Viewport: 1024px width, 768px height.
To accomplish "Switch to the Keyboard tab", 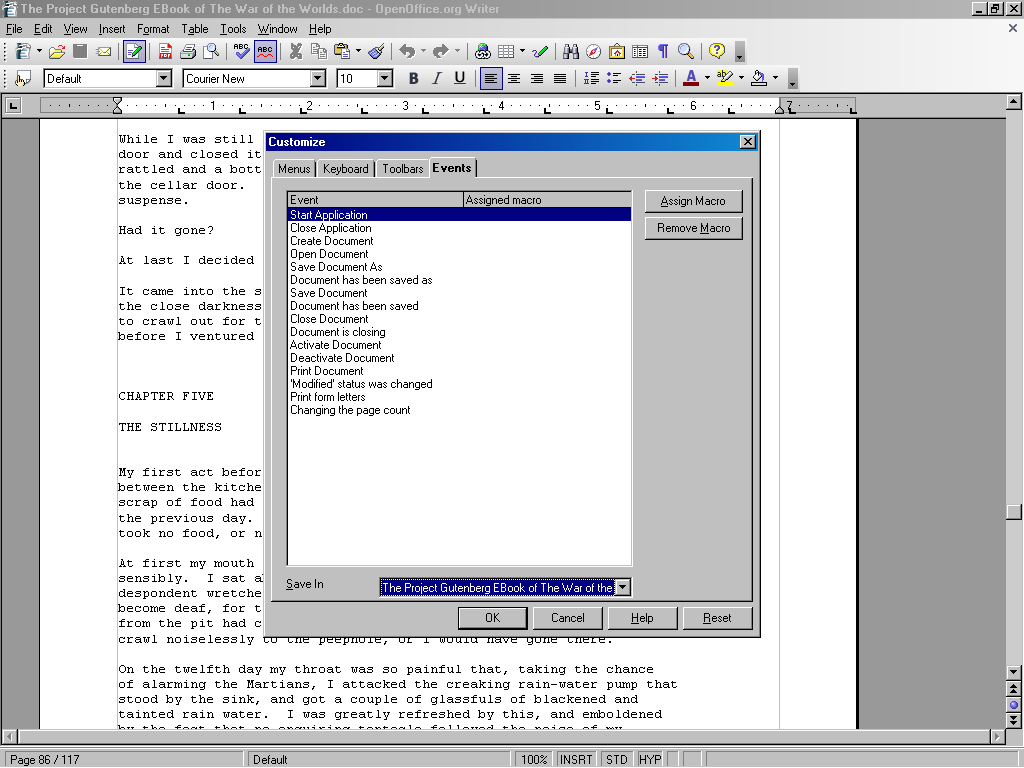I will [x=346, y=169].
